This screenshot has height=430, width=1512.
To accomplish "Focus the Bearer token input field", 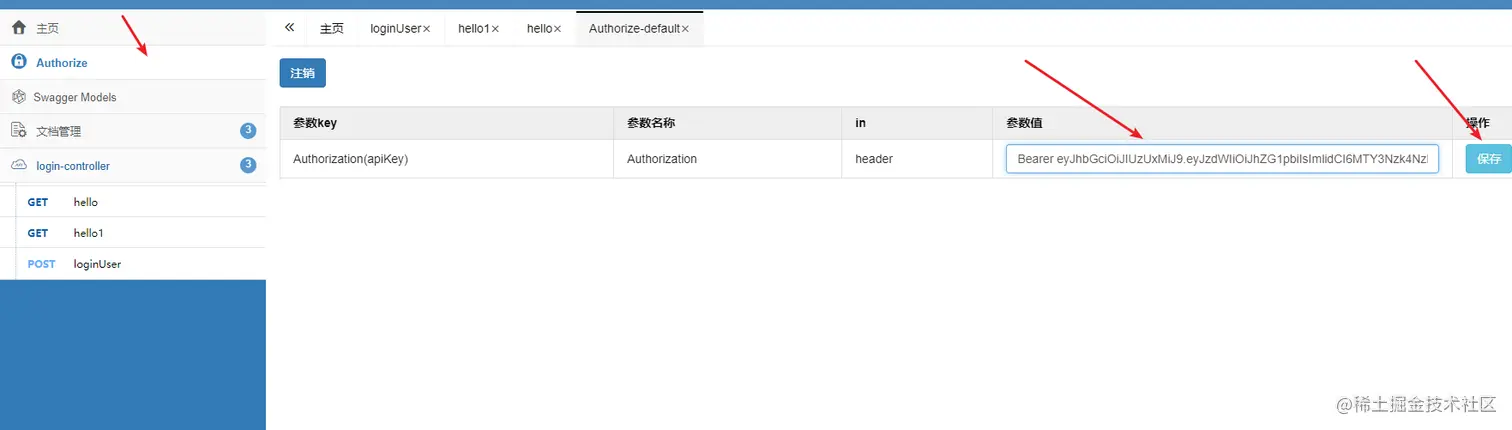I will tap(1222, 159).
